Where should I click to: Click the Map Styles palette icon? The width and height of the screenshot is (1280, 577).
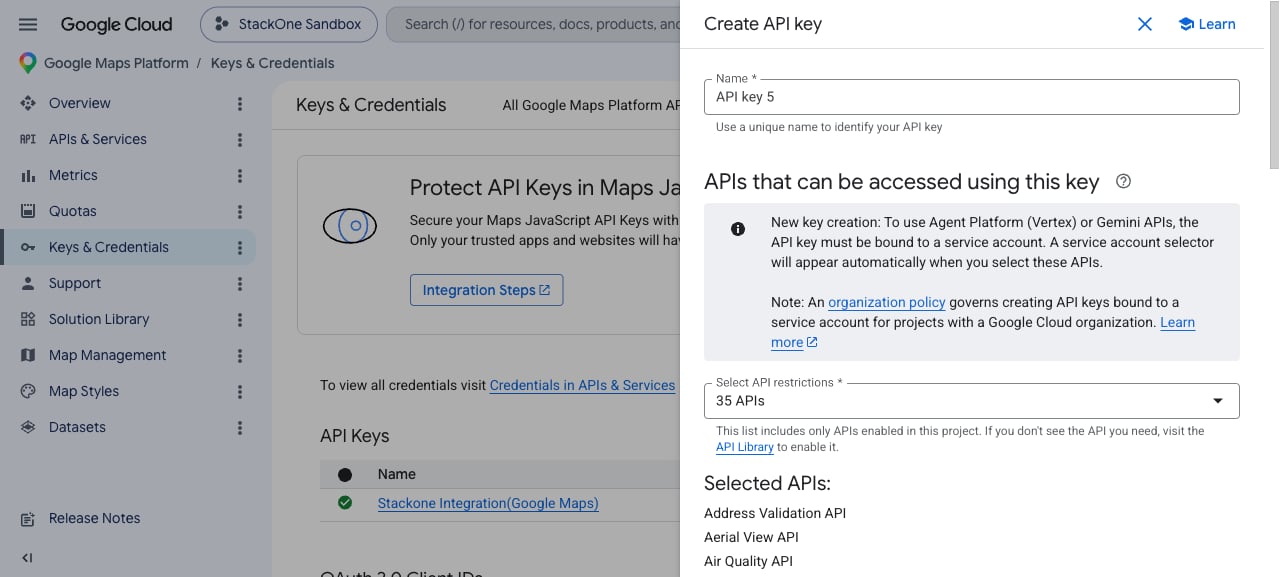click(x=28, y=391)
